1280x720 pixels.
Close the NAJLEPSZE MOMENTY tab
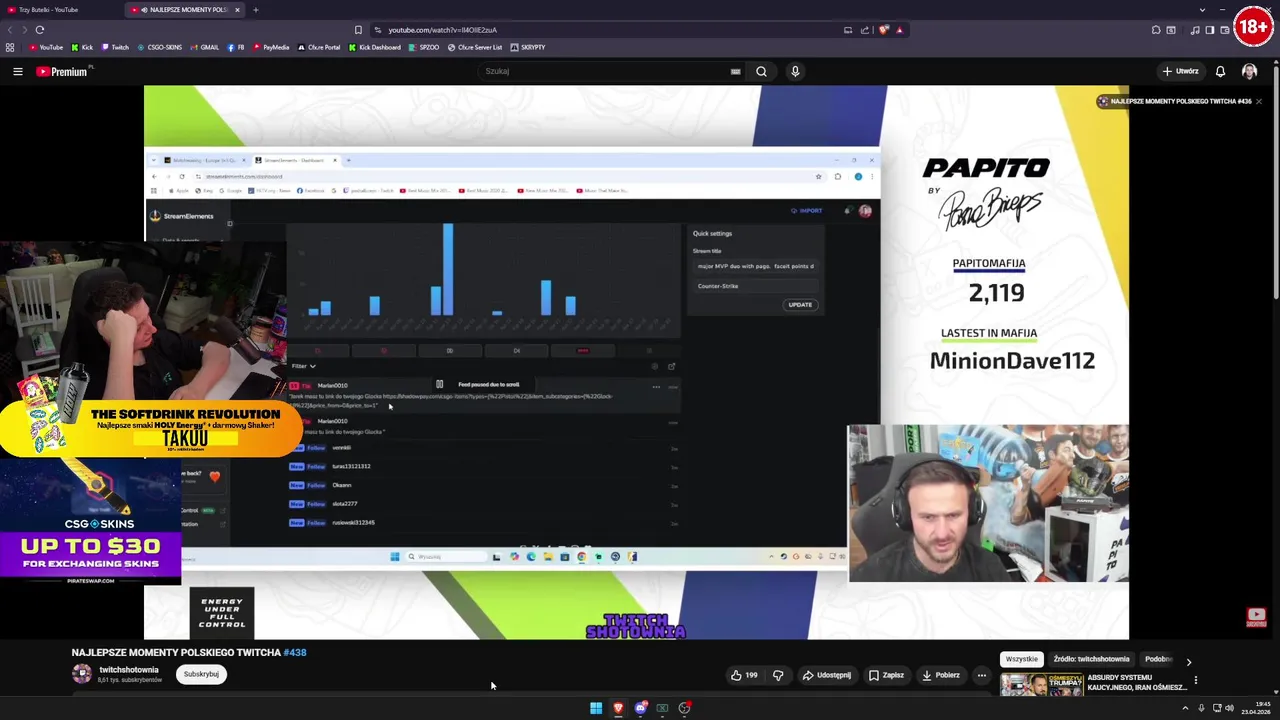coord(237,10)
